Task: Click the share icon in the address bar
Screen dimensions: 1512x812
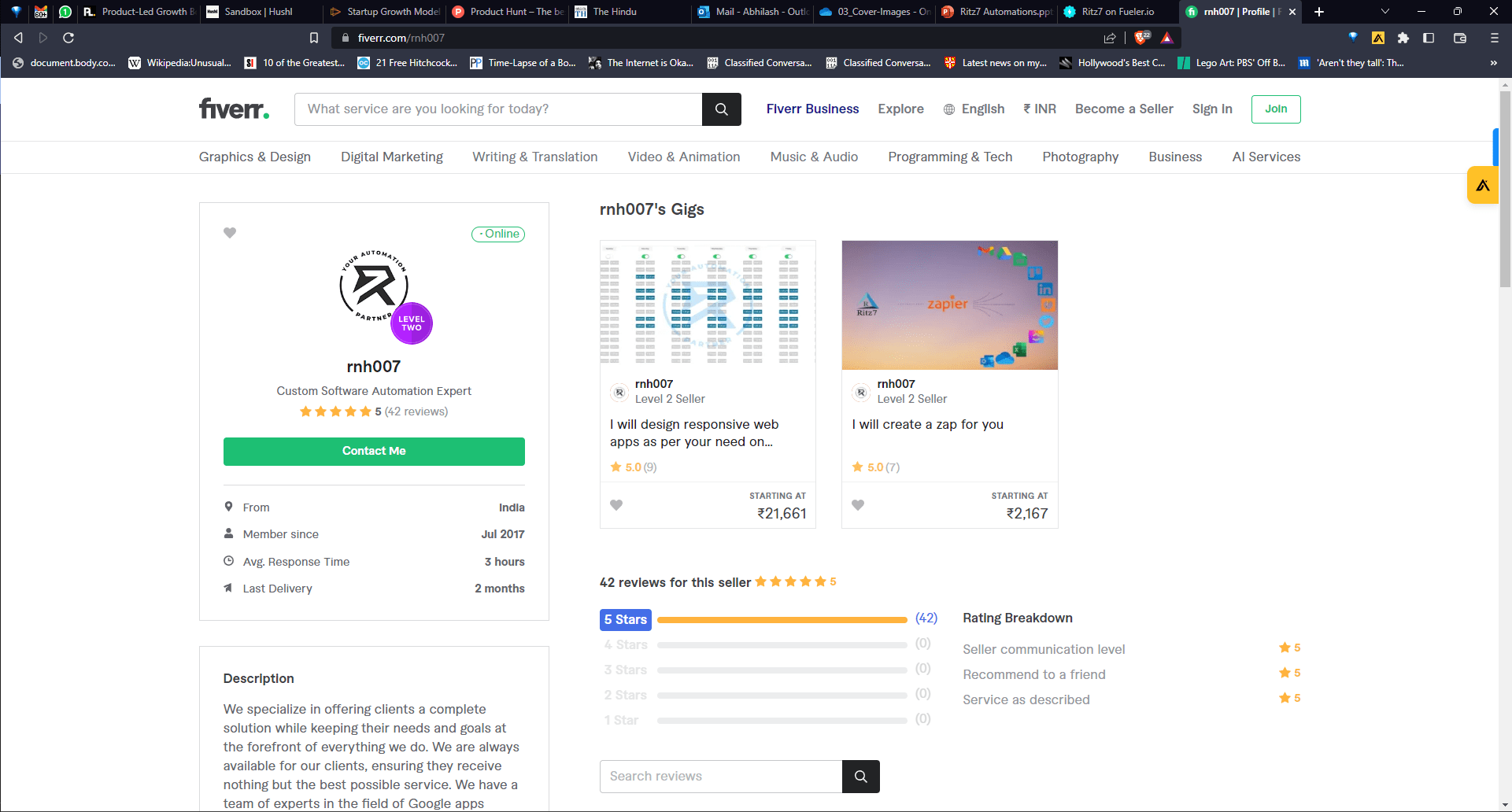Action: pos(1110,38)
